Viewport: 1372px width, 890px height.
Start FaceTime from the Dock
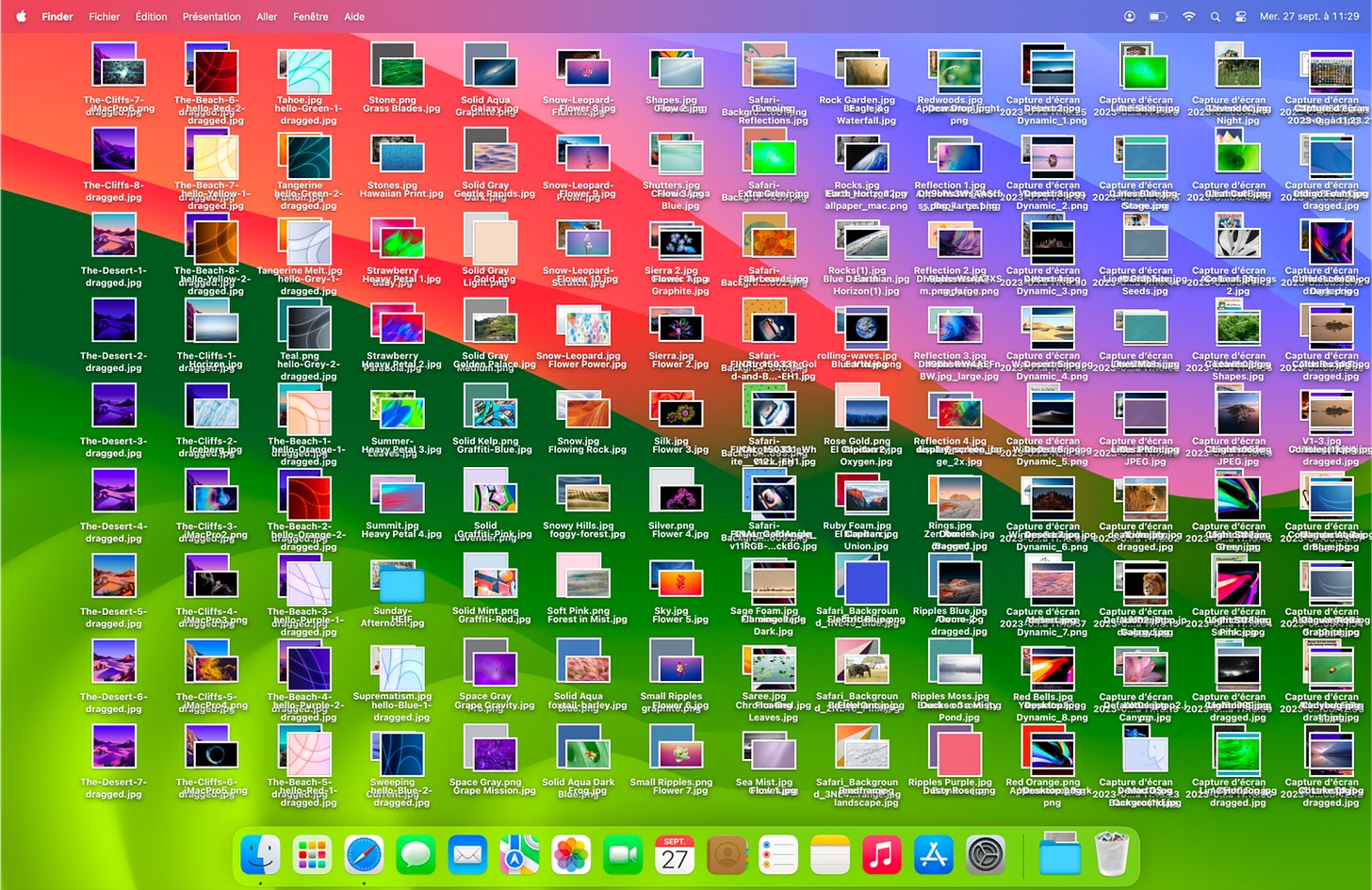click(623, 855)
